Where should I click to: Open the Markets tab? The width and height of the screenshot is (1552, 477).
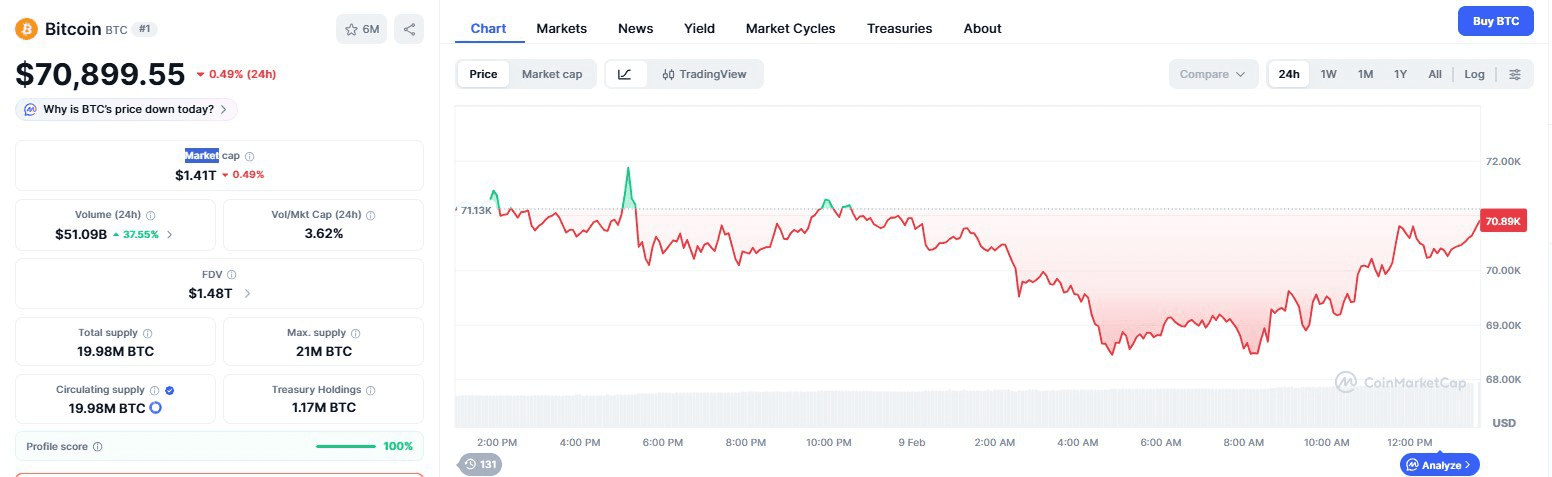tap(561, 28)
